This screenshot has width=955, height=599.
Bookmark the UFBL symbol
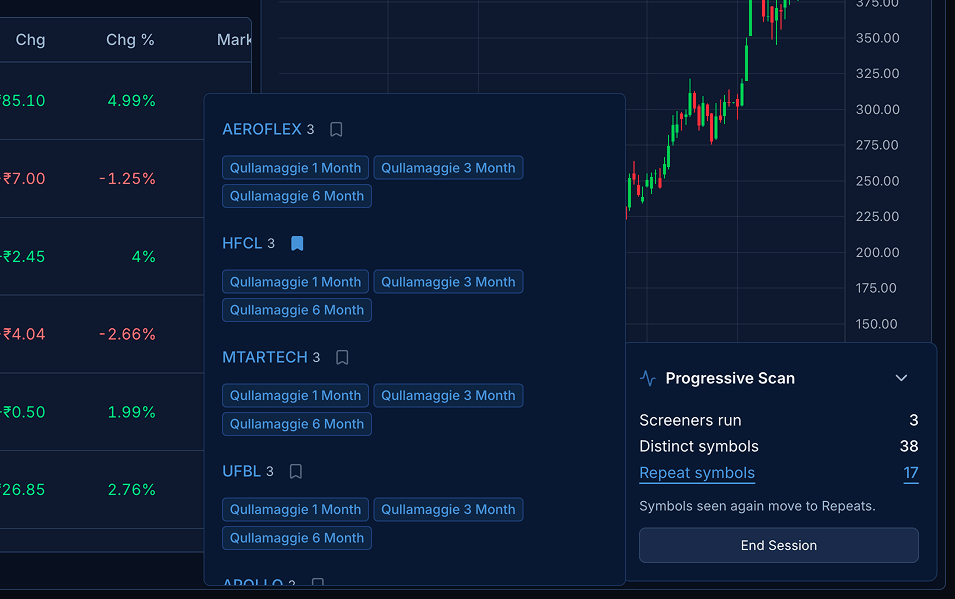[x=296, y=471]
